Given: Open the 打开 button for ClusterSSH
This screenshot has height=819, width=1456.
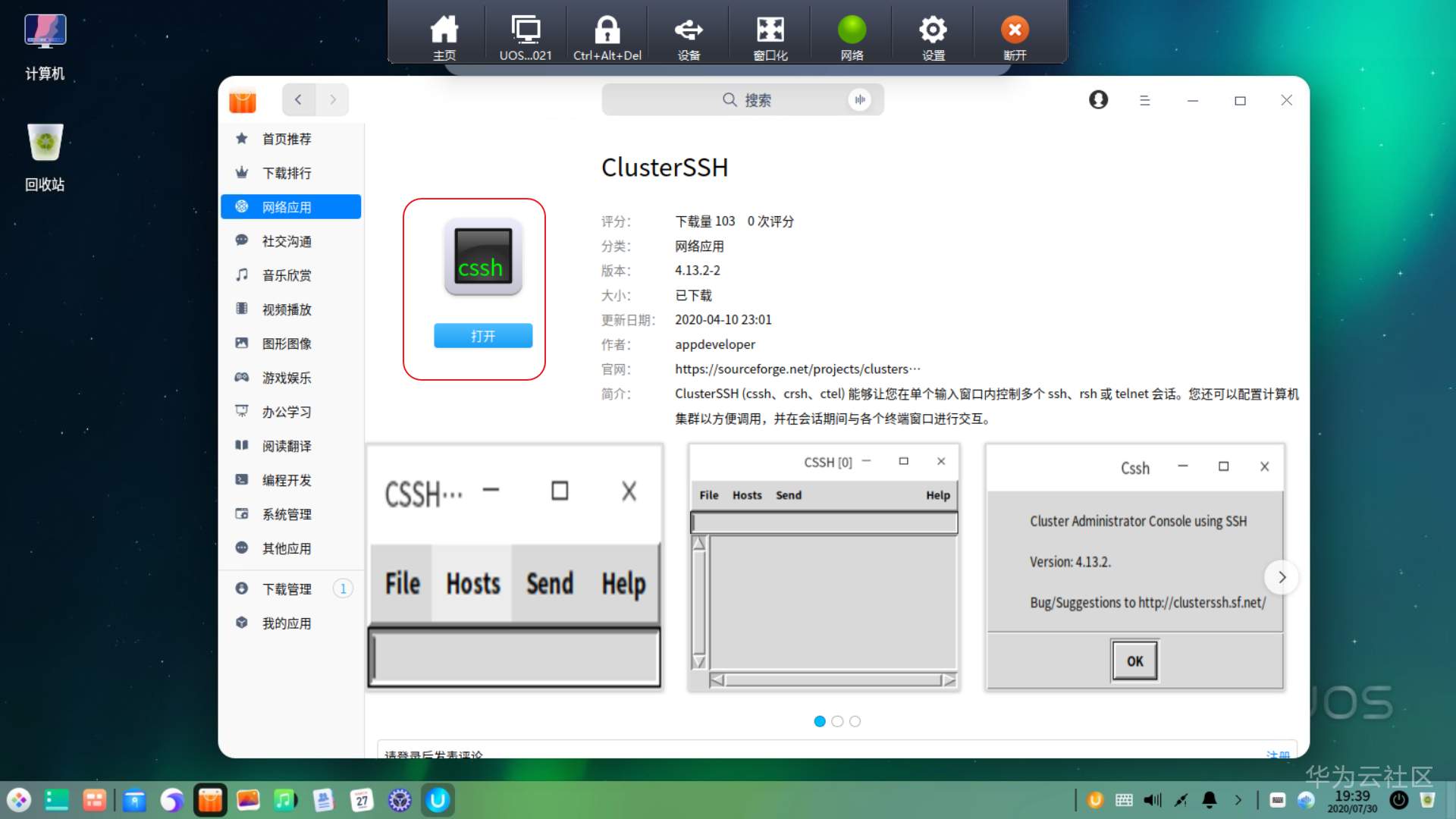Looking at the screenshot, I should tap(482, 336).
